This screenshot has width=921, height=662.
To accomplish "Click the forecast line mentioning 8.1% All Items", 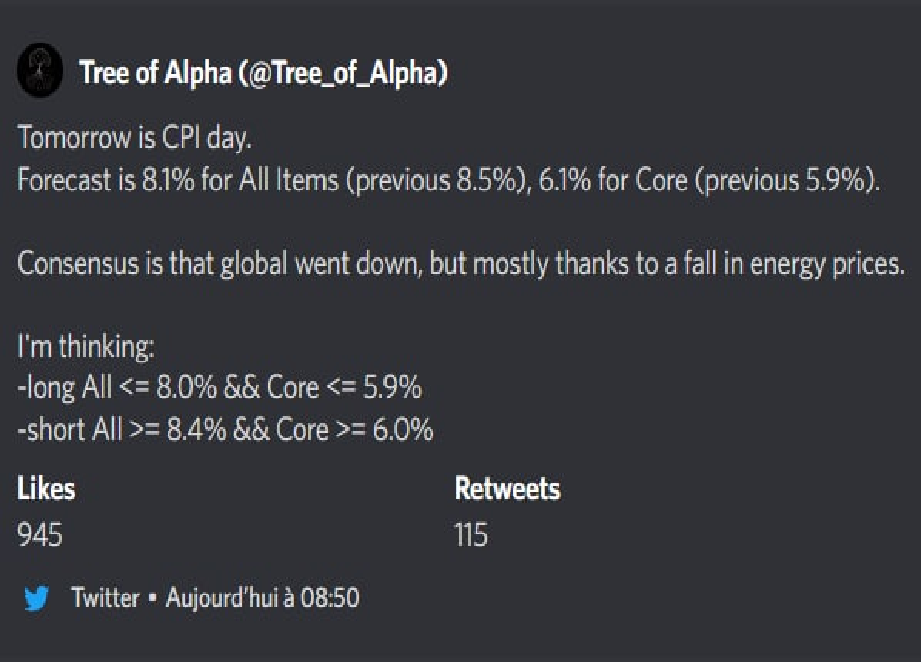I will tap(449, 180).
